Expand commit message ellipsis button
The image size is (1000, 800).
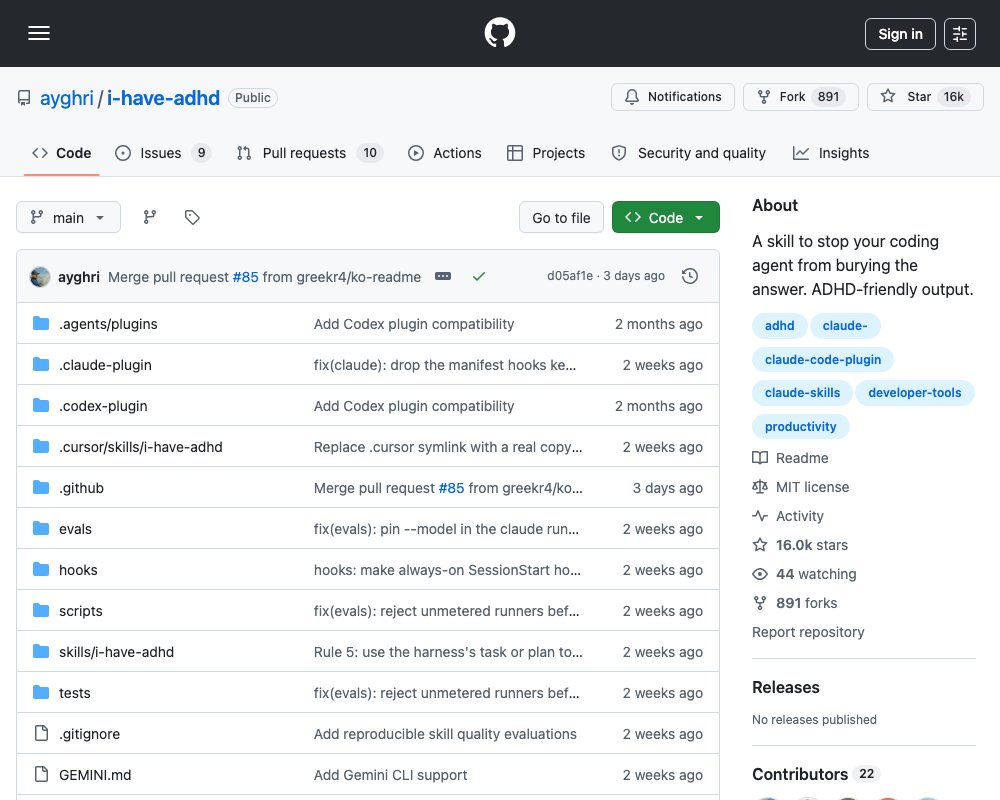click(443, 276)
